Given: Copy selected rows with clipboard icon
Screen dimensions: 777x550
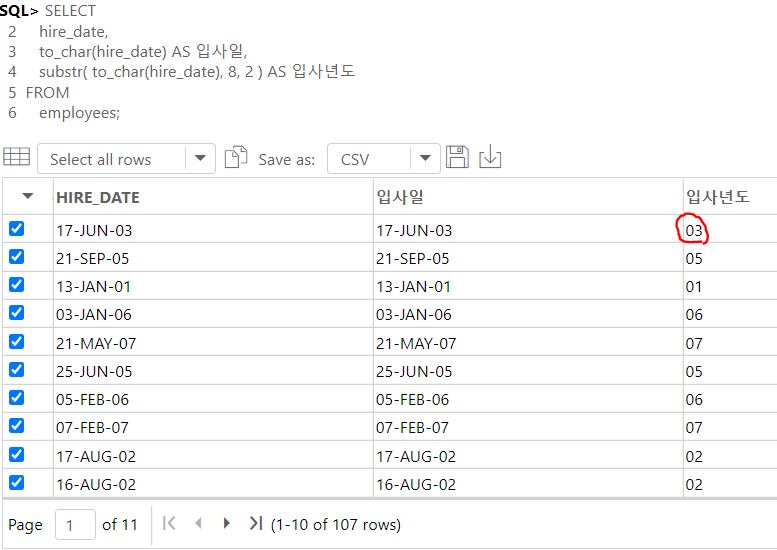Looking at the screenshot, I should [x=236, y=157].
